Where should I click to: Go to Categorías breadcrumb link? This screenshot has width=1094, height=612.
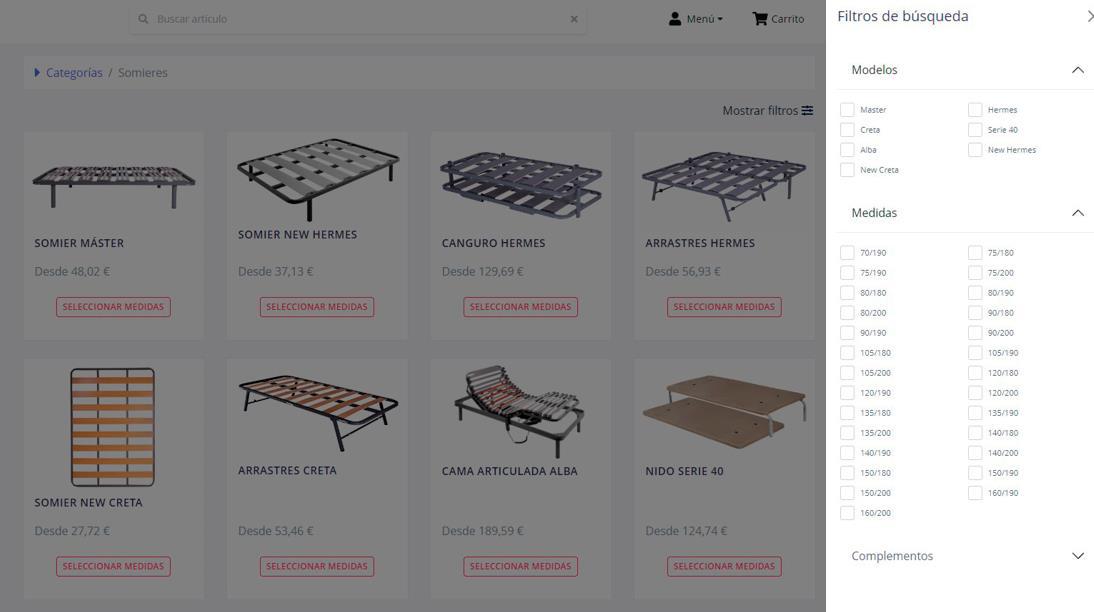tap(74, 73)
